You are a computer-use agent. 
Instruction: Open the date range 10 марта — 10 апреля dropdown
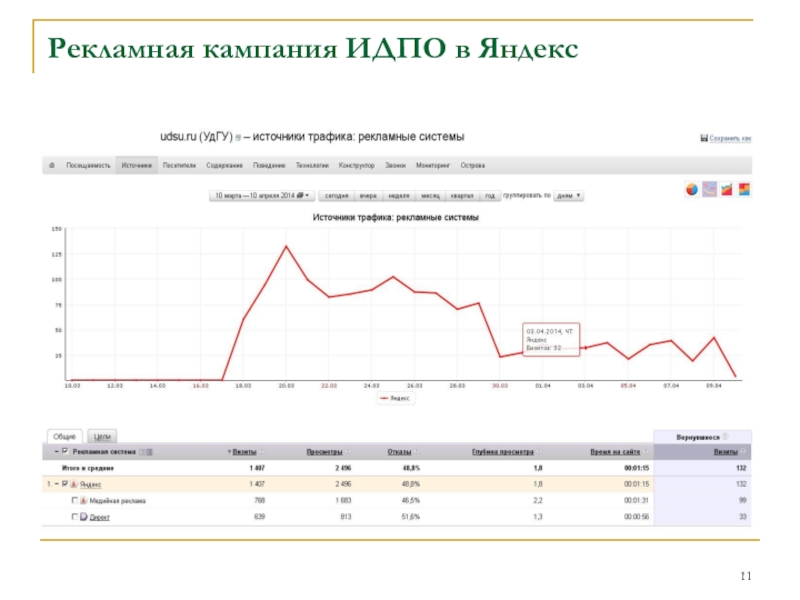click(x=262, y=195)
